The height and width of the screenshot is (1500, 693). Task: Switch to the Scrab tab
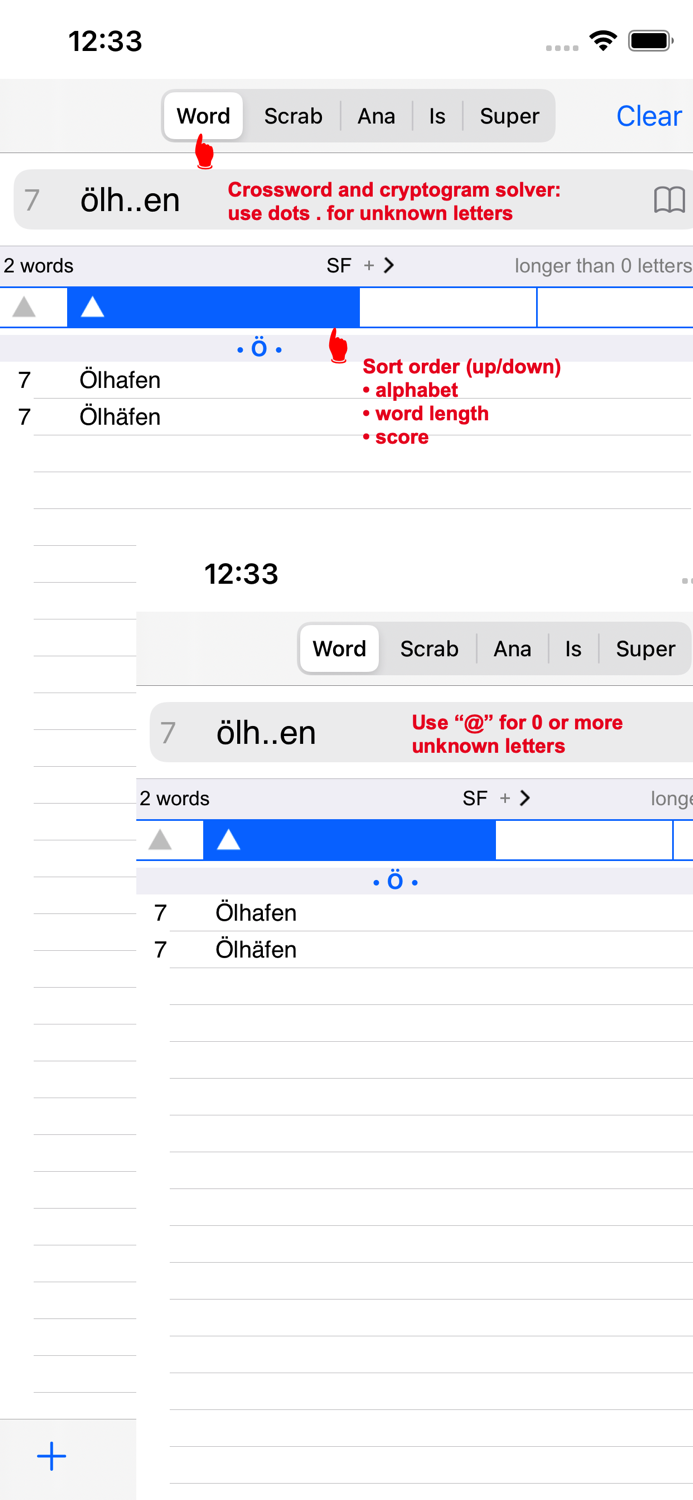click(x=293, y=116)
